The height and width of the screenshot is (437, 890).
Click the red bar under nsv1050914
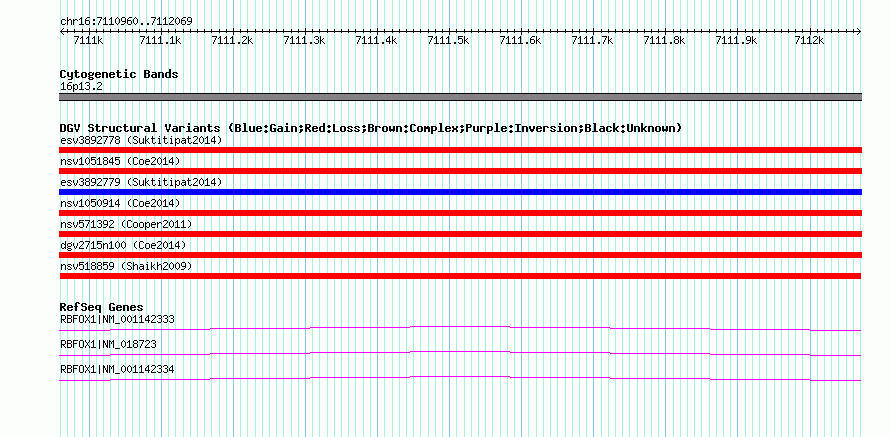[460, 213]
